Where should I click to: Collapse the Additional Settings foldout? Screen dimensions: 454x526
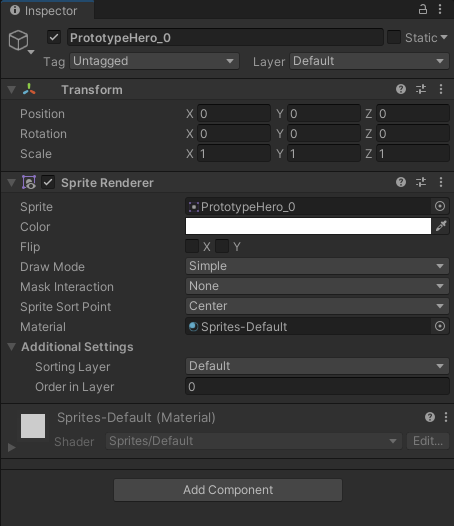pos(12,347)
